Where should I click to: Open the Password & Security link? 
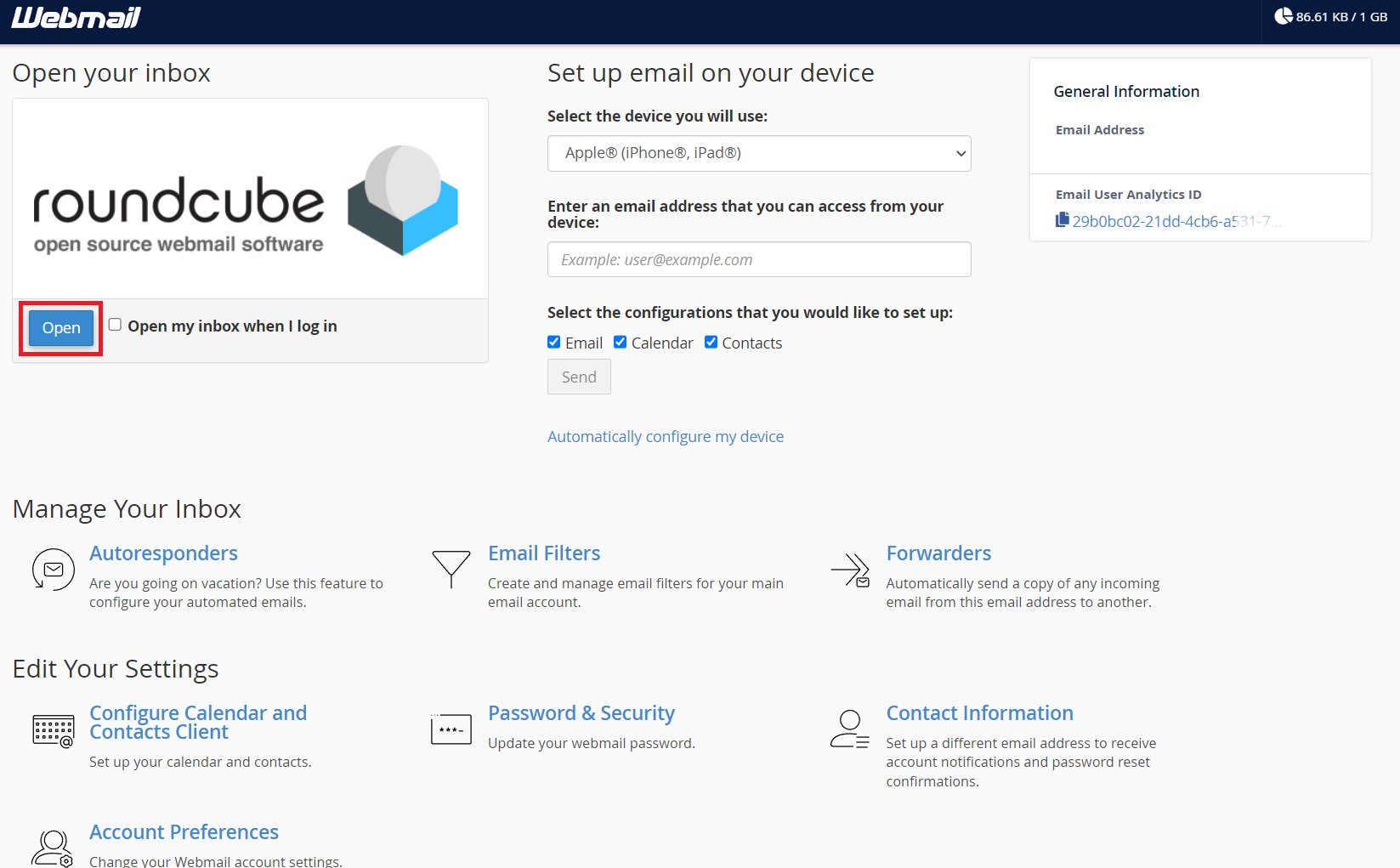(581, 713)
